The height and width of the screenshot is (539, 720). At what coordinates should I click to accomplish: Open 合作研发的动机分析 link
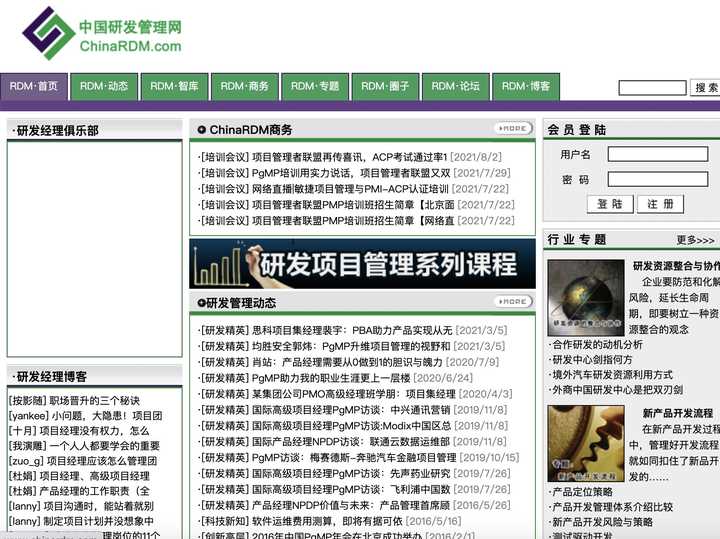[x=596, y=344]
